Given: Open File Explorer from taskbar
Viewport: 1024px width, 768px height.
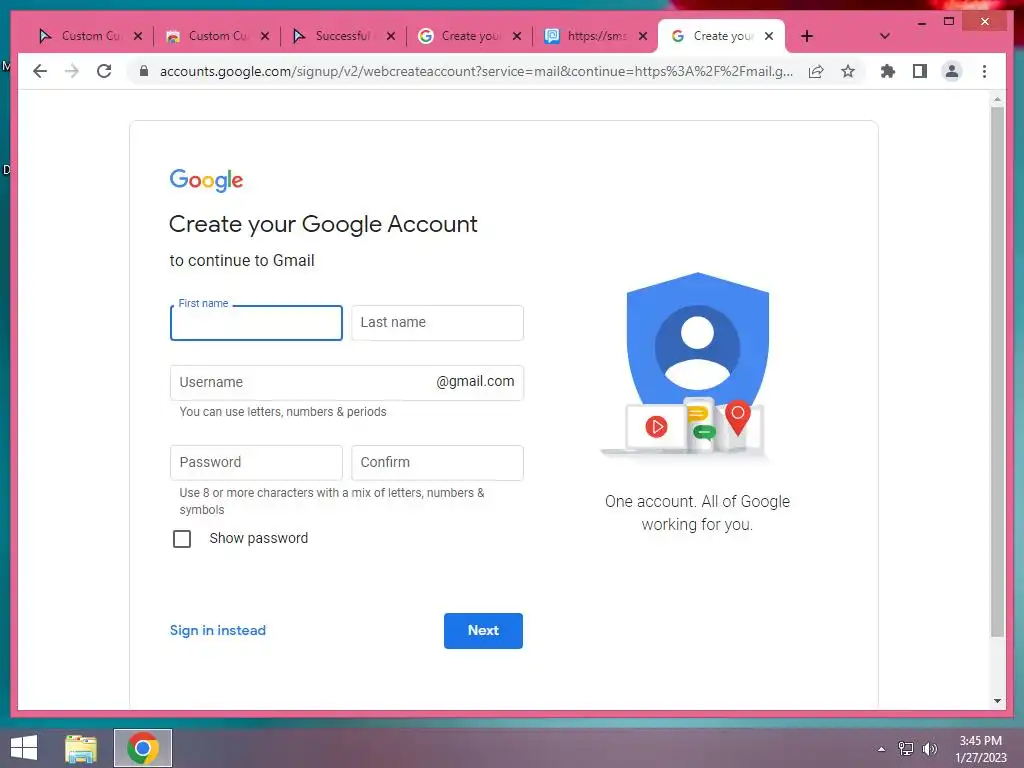Looking at the screenshot, I should click(81, 748).
